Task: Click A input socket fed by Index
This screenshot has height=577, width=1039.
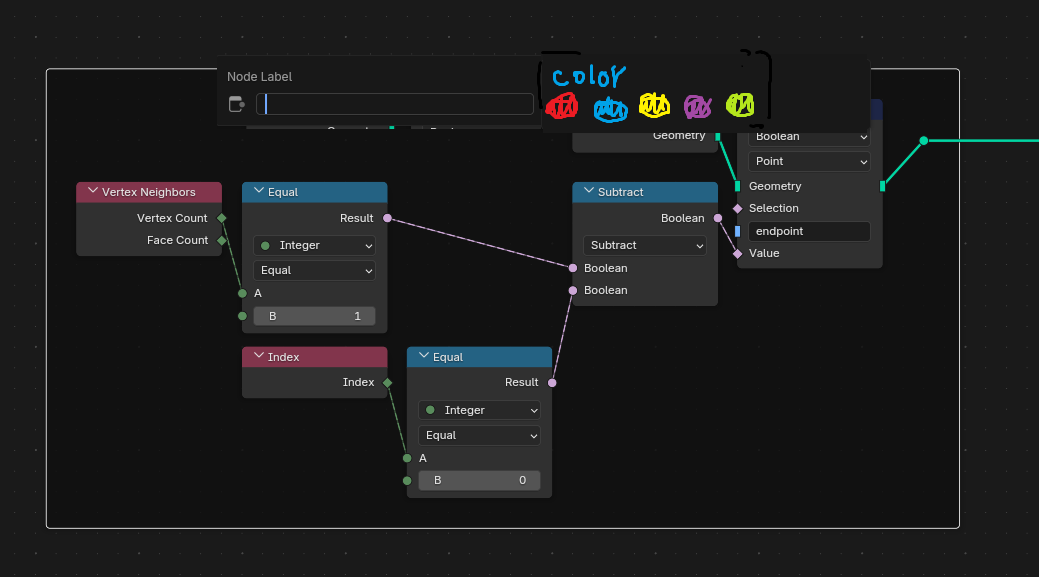Action: [408, 458]
